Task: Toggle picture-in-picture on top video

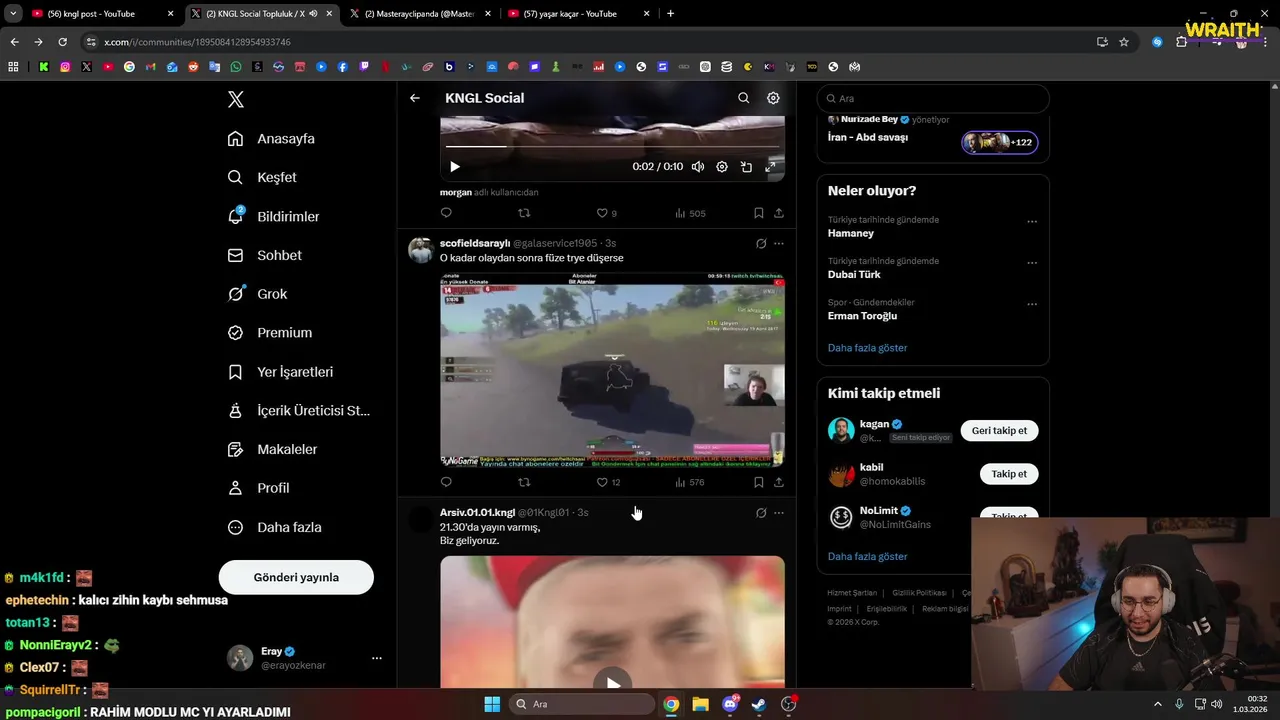Action: pyautogui.click(x=746, y=167)
